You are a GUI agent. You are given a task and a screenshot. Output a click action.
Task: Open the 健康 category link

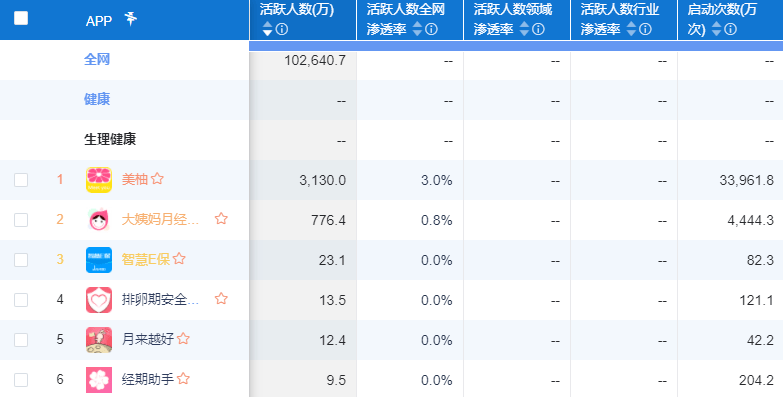point(97,99)
